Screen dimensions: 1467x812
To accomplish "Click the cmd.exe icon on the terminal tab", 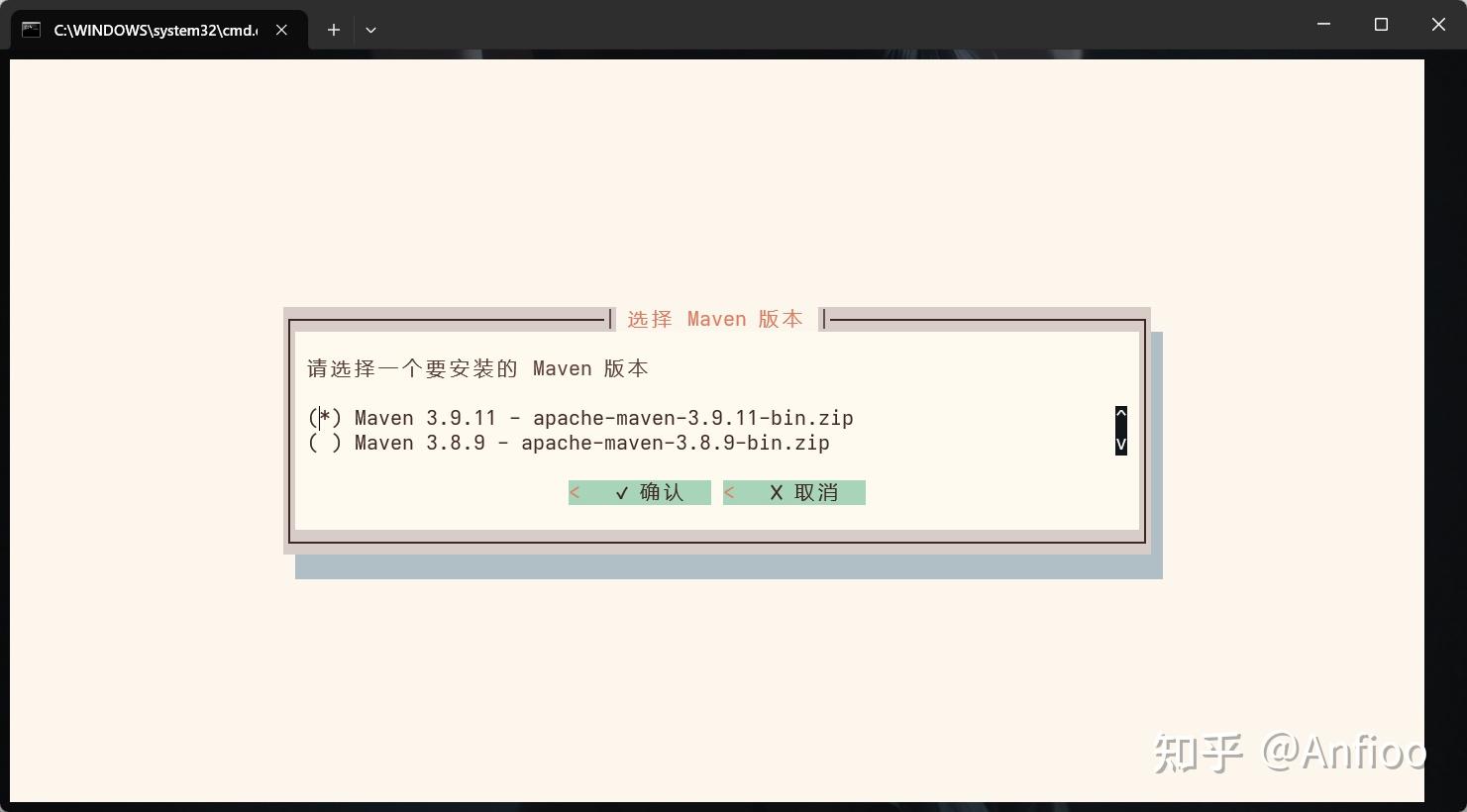I will pos(28,30).
